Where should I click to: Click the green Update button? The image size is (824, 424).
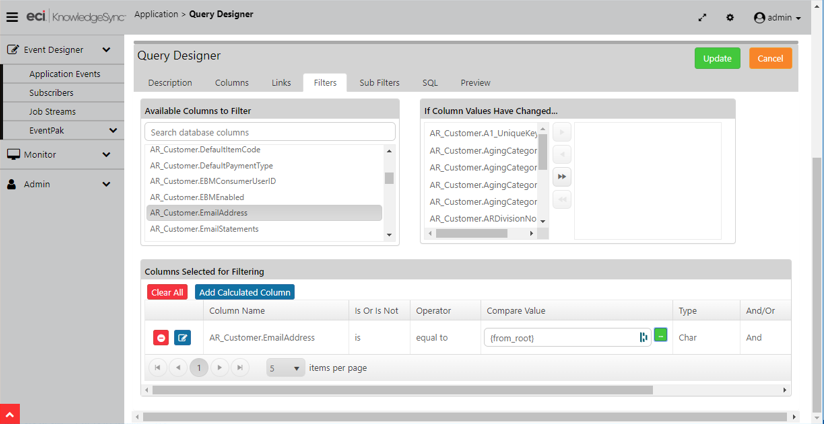click(717, 58)
